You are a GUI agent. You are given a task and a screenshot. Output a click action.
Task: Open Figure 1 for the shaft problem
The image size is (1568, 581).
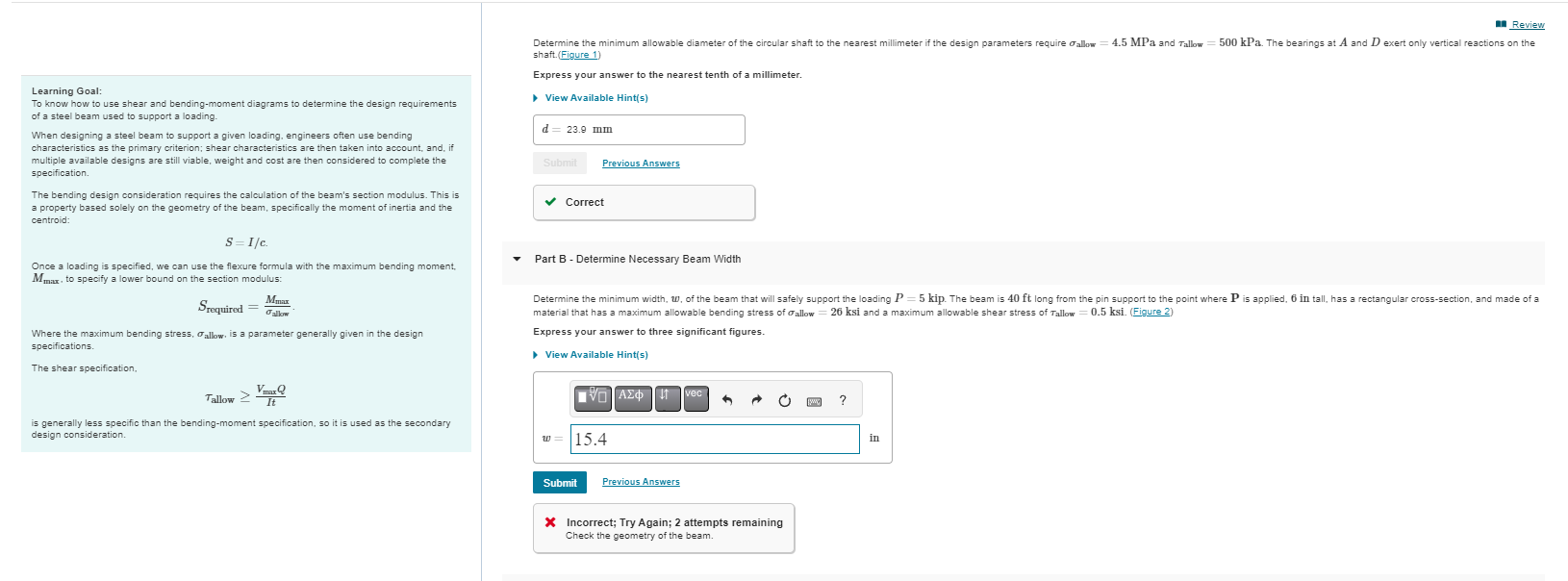(577, 52)
